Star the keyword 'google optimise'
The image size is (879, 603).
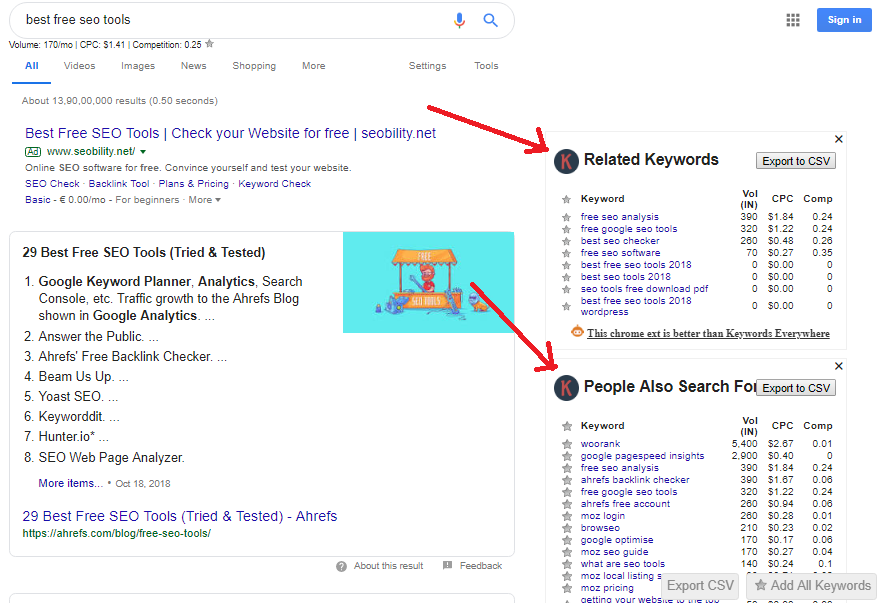tap(567, 540)
